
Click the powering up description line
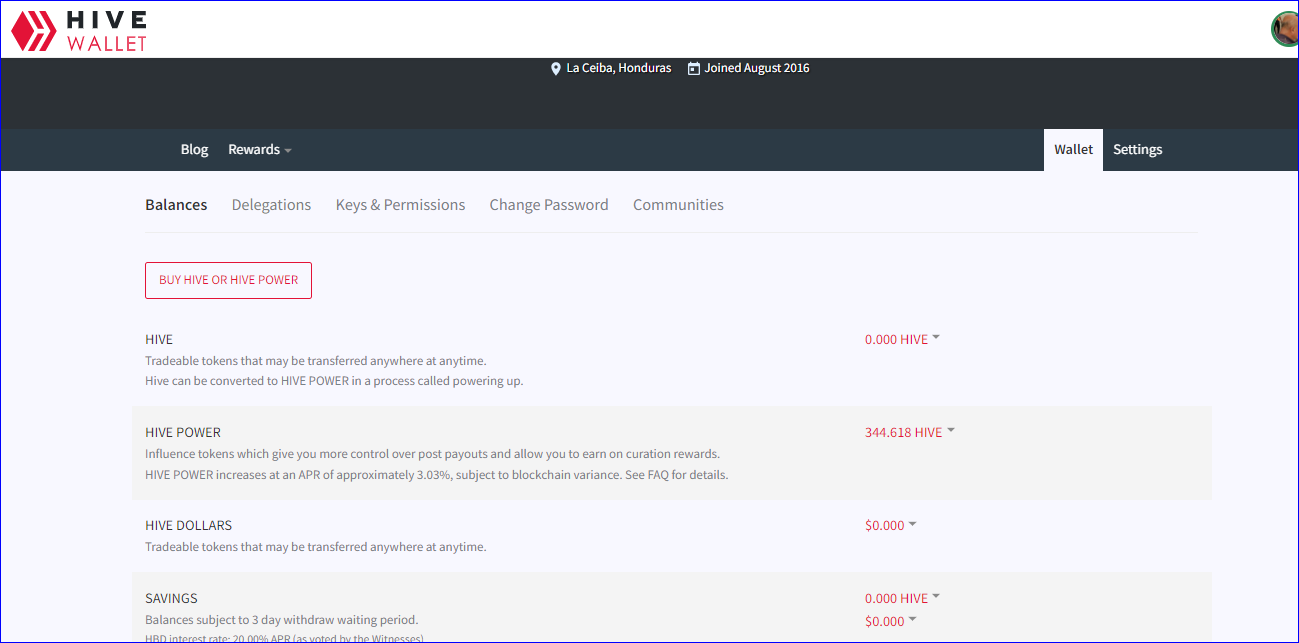(334, 381)
